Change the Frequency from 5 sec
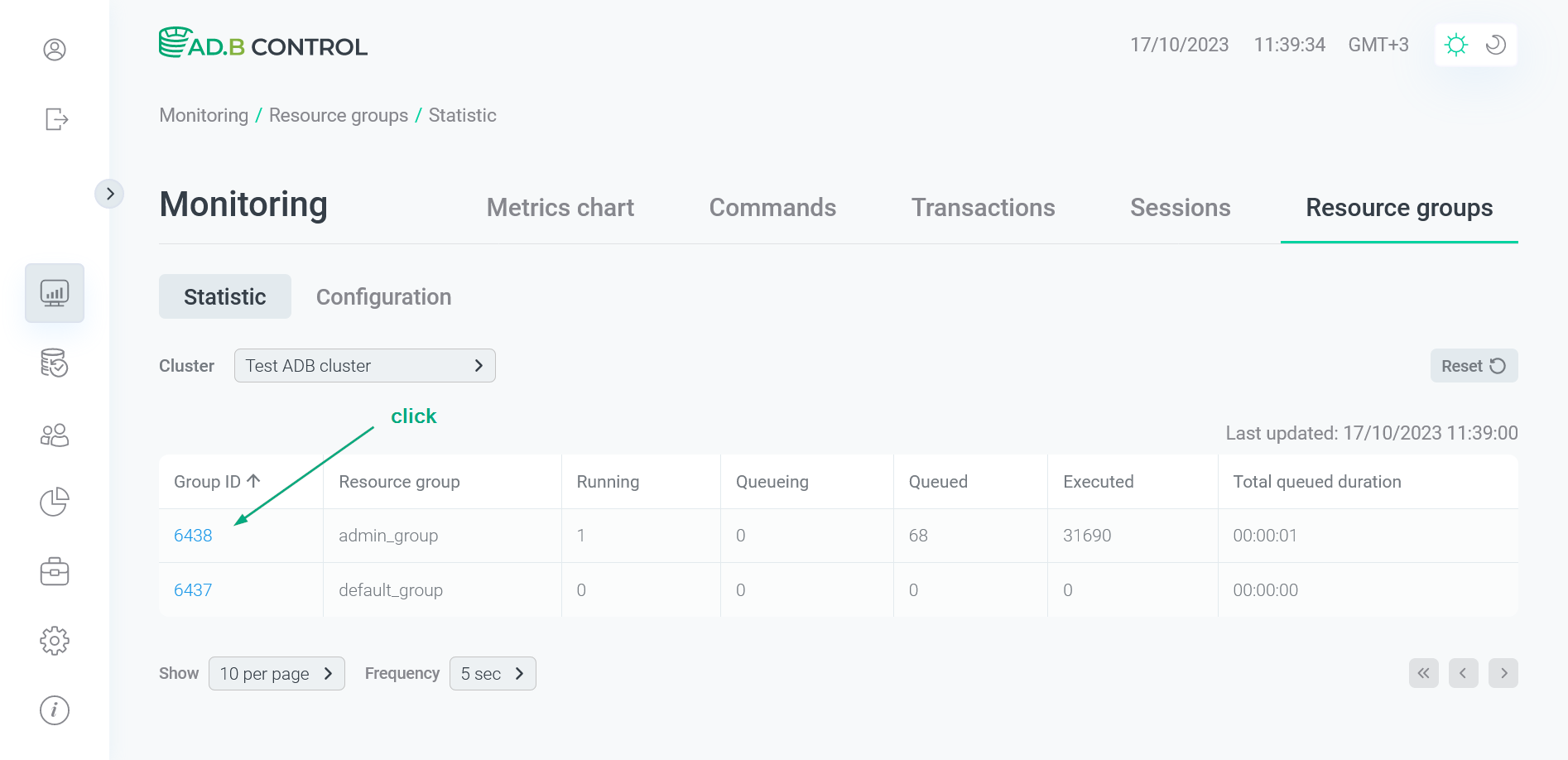Viewport: 1568px width, 760px height. 493,673
